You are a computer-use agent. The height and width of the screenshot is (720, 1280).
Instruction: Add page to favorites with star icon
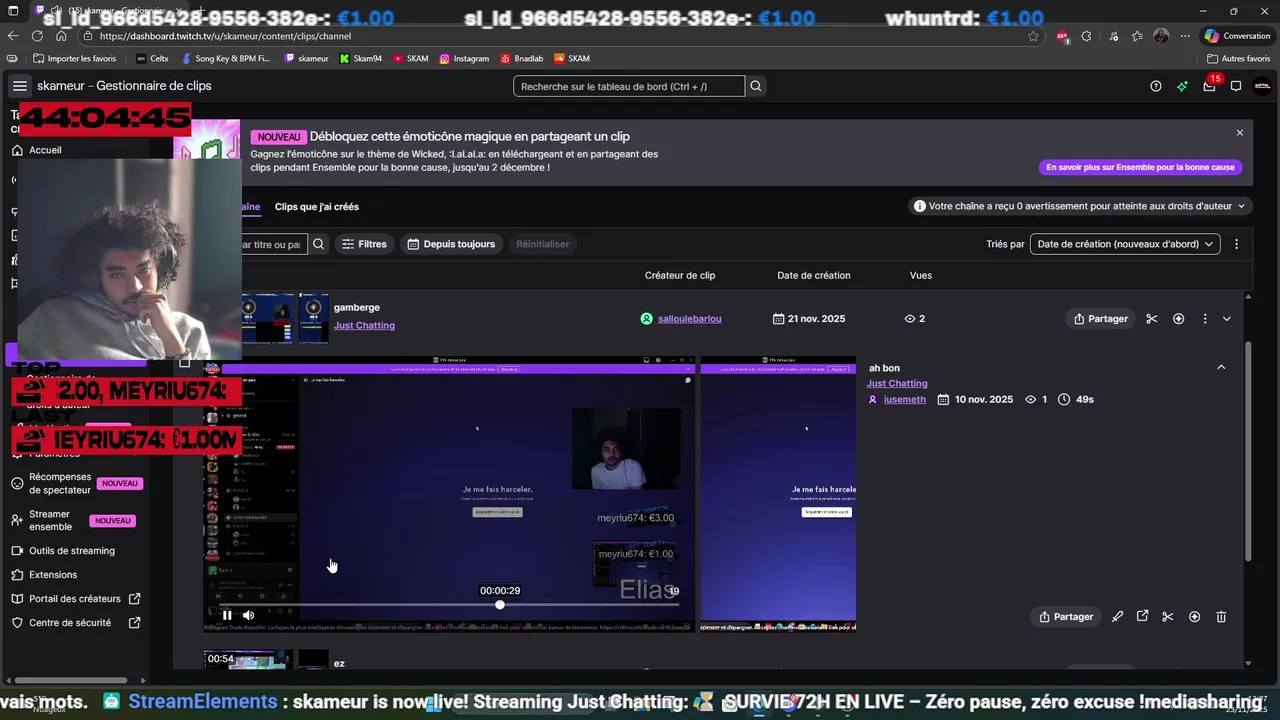(1033, 36)
